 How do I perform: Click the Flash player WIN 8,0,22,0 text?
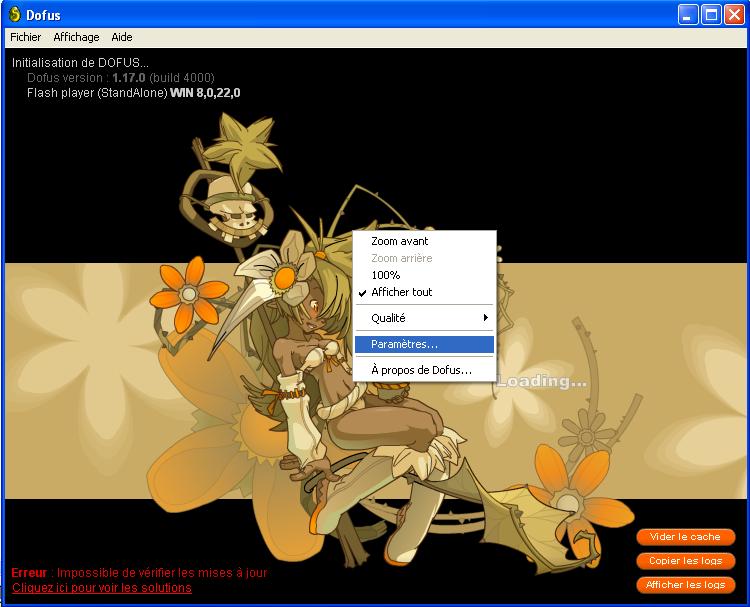point(133,93)
